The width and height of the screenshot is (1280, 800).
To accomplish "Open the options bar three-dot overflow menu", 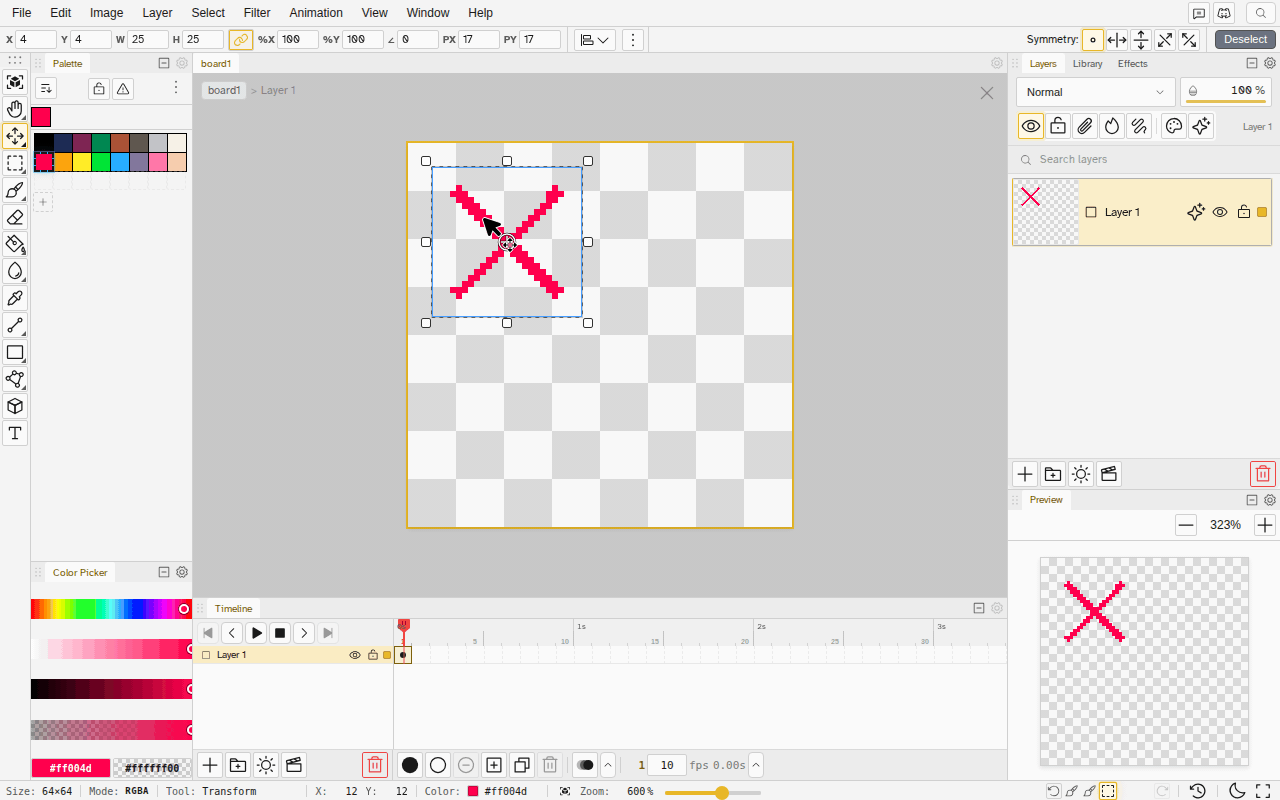I will coord(632,40).
